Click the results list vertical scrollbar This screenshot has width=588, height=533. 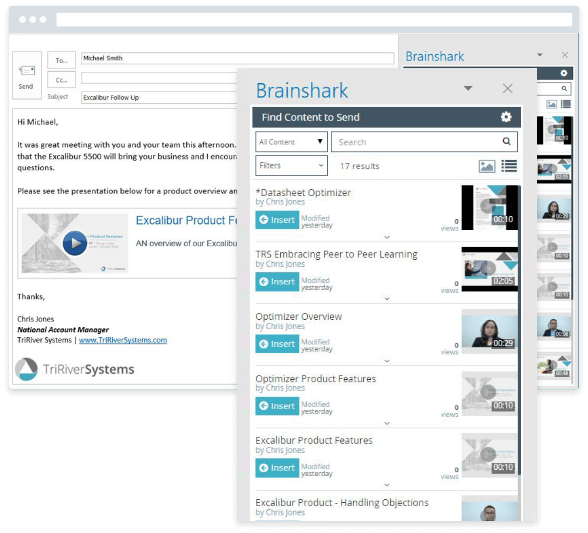click(519, 330)
